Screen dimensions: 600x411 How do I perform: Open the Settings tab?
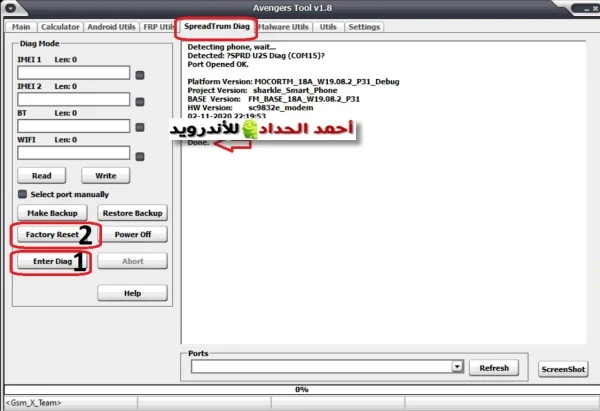click(x=364, y=27)
